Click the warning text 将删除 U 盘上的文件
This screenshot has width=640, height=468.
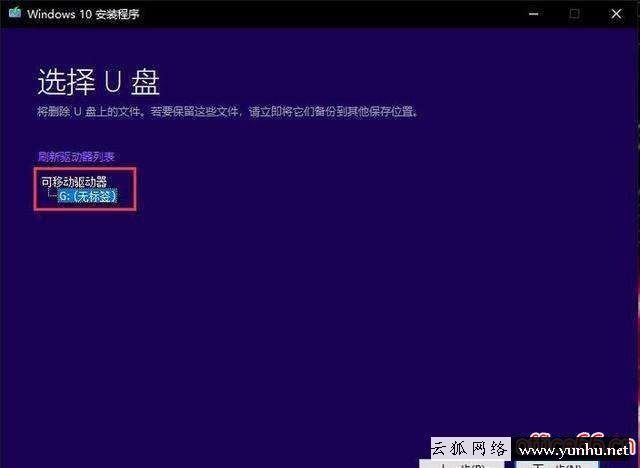91,111
